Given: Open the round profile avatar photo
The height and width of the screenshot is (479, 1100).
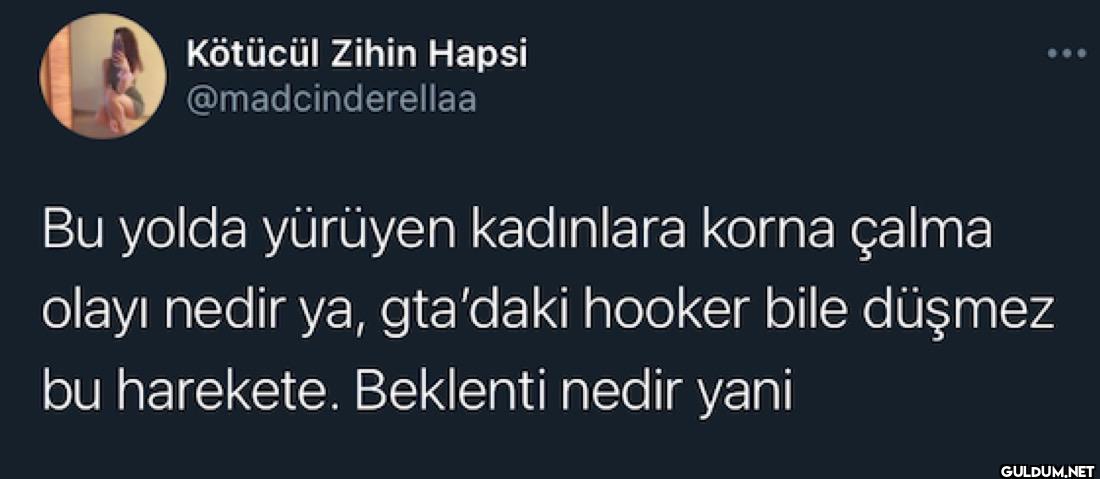Looking at the screenshot, I should pyautogui.click(x=103, y=75).
